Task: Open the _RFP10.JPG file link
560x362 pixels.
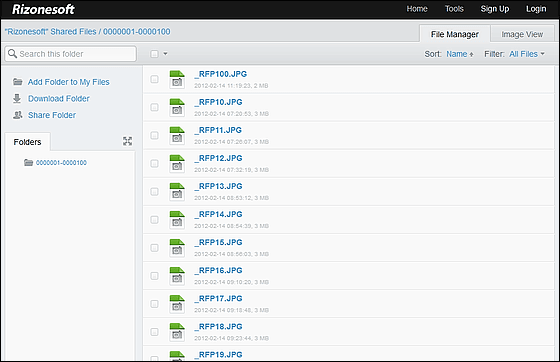Action: [218, 102]
